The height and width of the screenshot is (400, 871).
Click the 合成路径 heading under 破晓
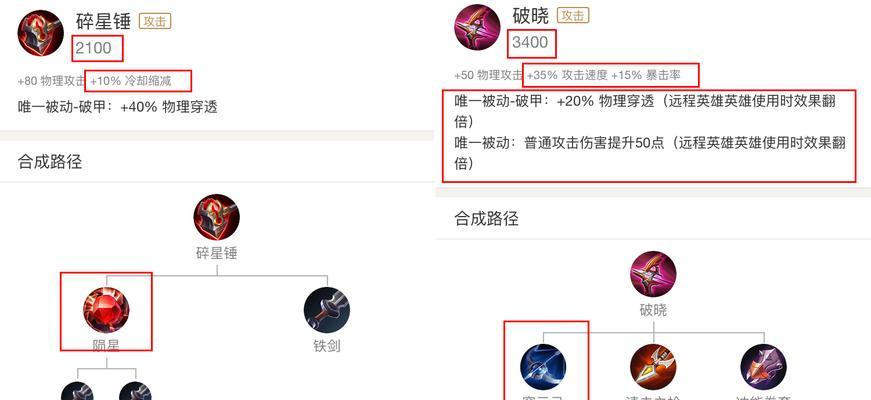point(487,218)
